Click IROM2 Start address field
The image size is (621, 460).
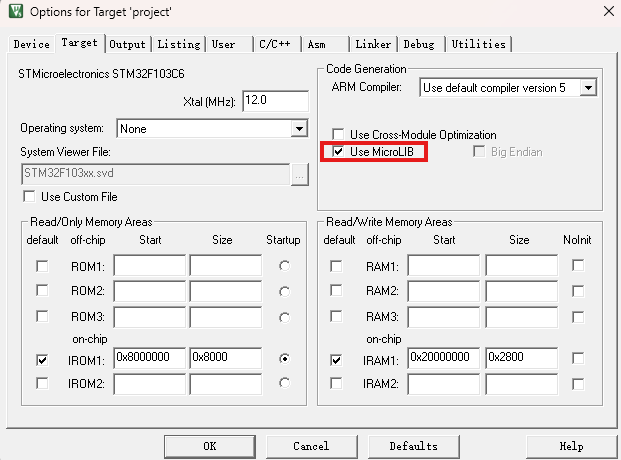pos(149,384)
